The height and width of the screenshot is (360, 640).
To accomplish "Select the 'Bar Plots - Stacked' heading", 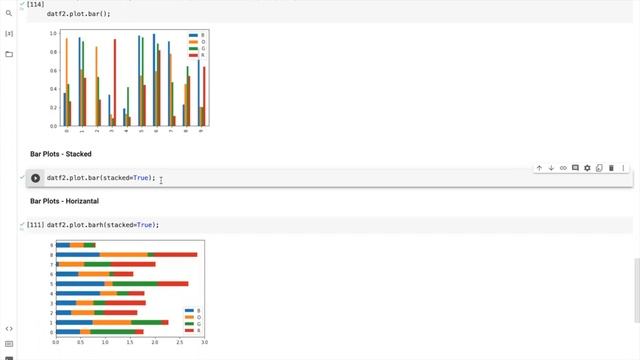I will point(61,154).
